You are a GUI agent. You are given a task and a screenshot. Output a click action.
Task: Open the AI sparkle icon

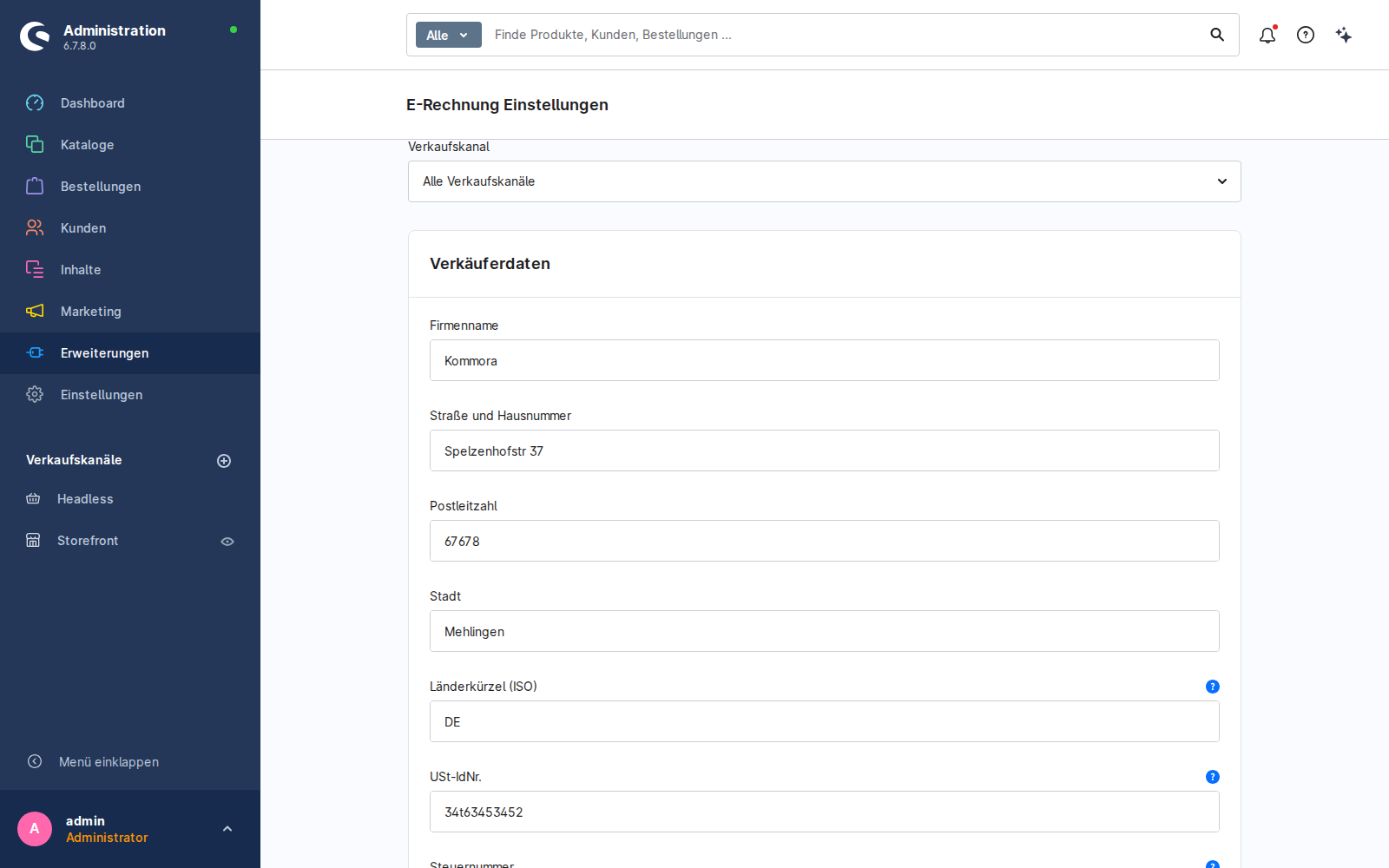click(x=1344, y=35)
